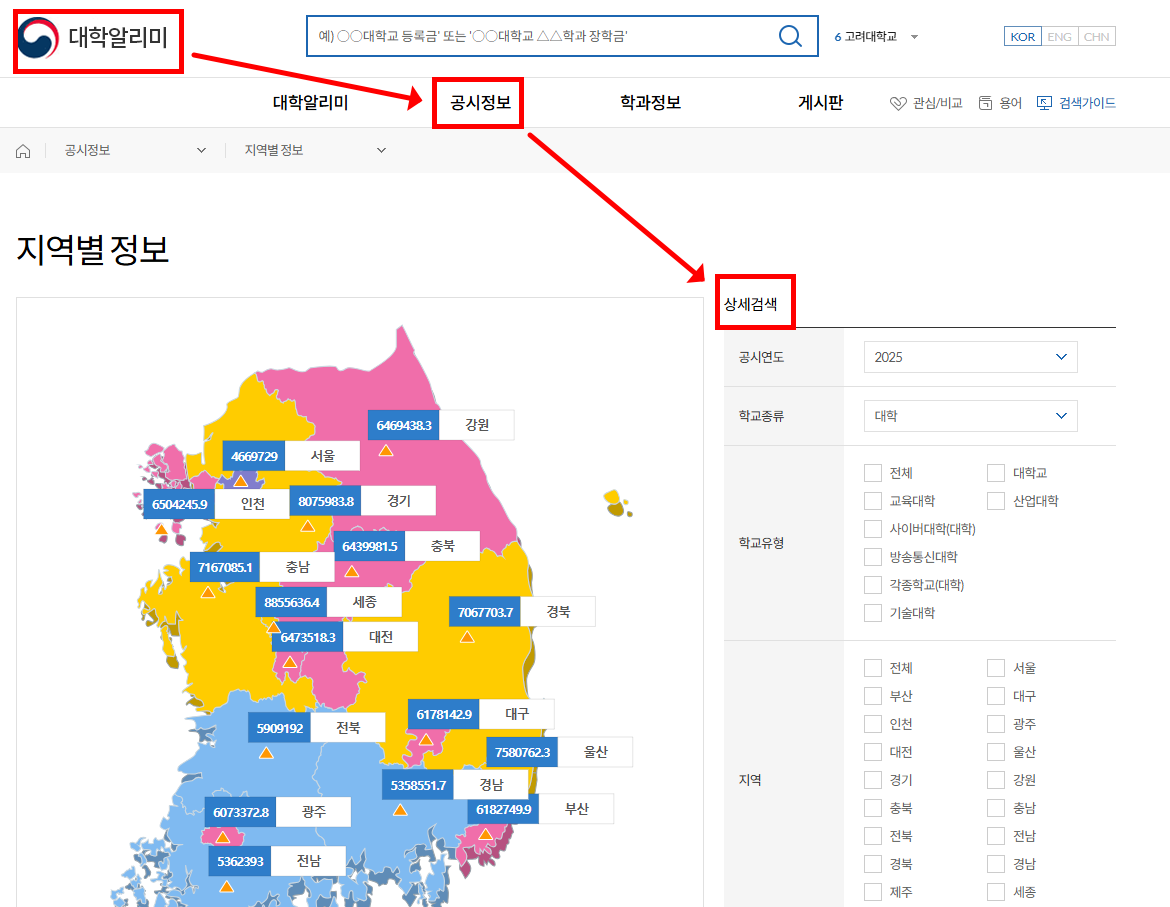Open the 대학알리미 main menu item
The image size is (1170, 907).
pyautogui.click(x=310, y=103)
